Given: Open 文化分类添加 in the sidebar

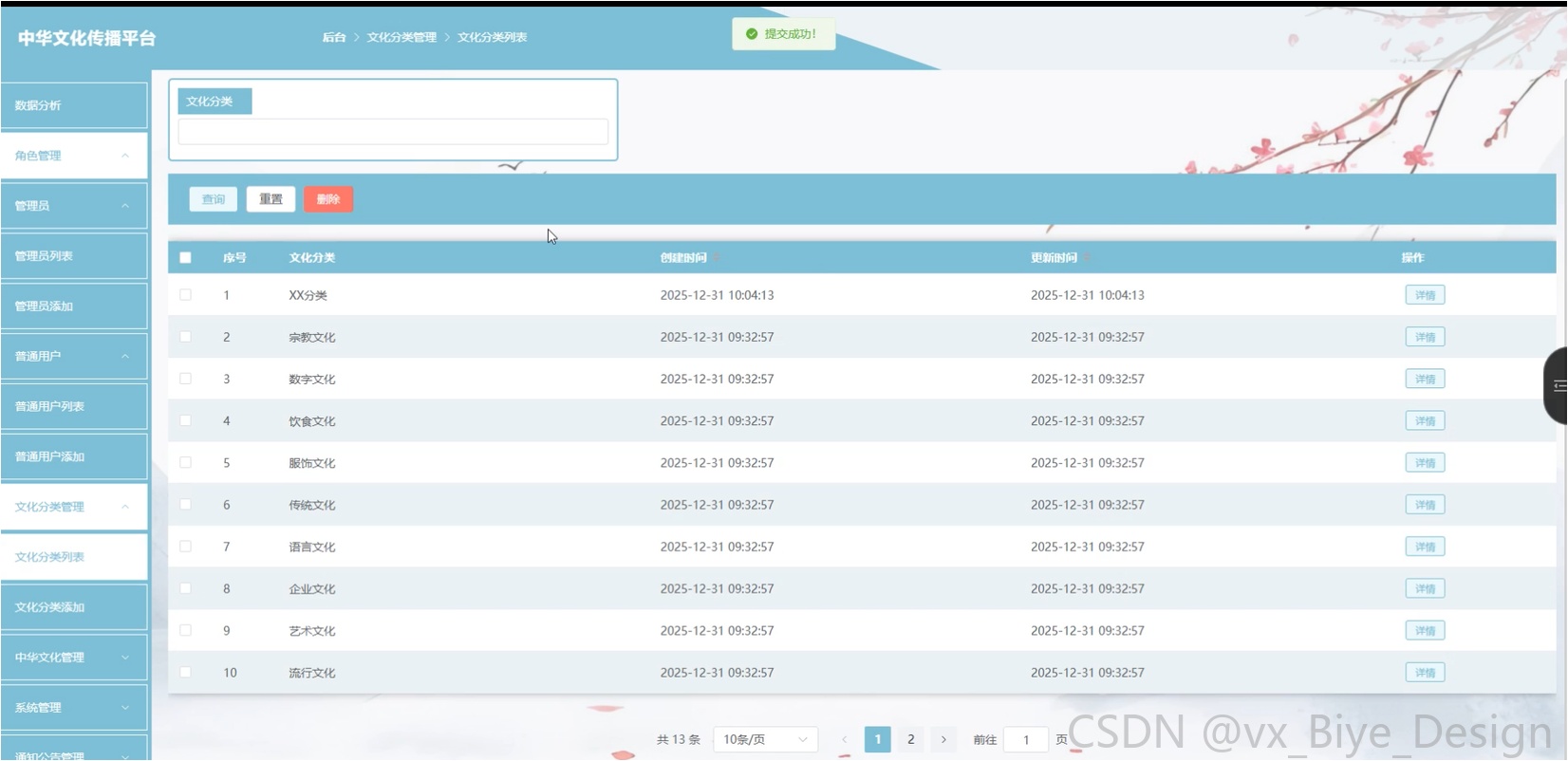Looking at the screenshot, I should pos(74,607).
